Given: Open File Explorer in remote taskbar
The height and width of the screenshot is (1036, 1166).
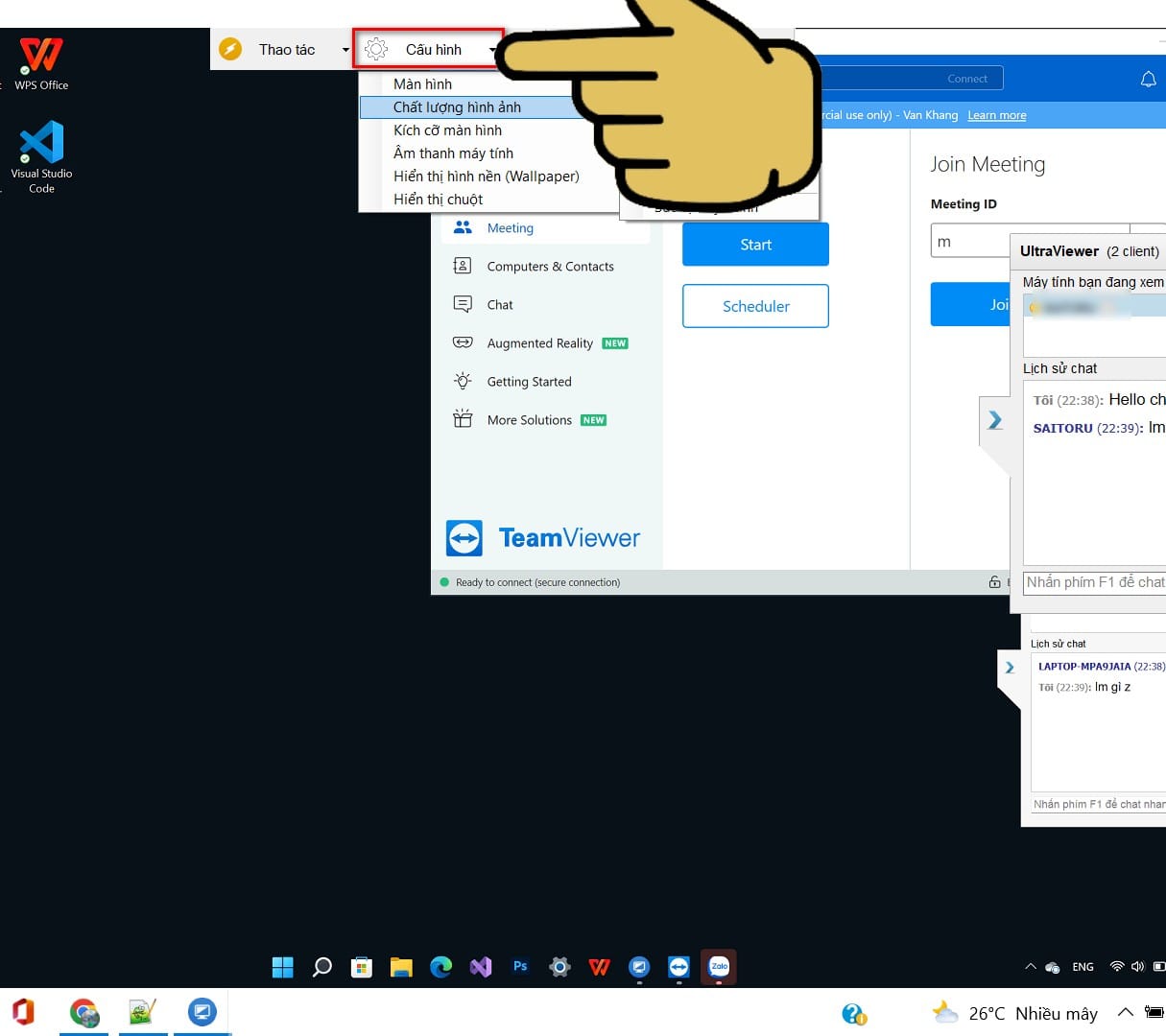Looking at the screenshot, I should 401,967.
